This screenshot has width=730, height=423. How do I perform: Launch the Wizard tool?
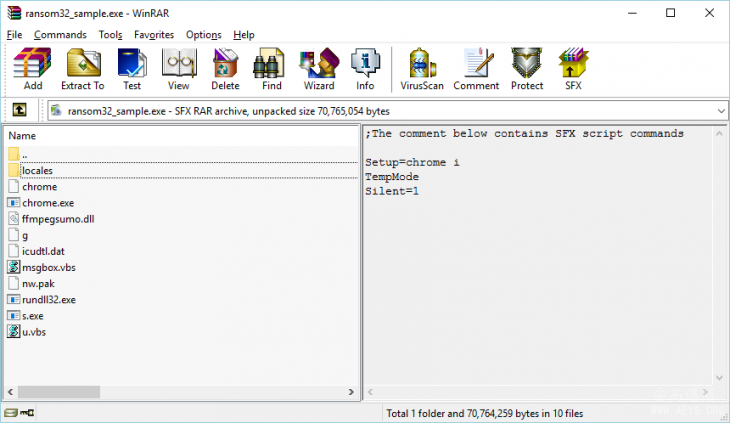click(x=319, y=68)
